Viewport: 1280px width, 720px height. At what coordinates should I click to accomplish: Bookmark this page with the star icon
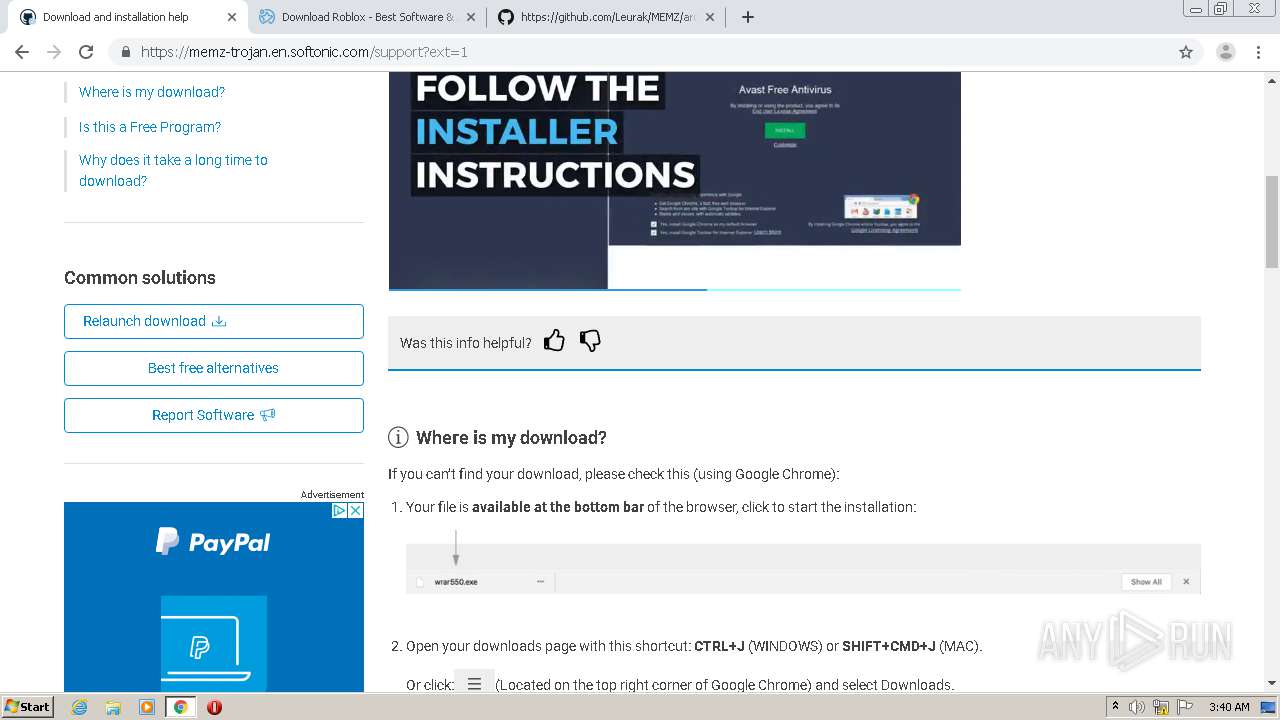(1186, 52)
